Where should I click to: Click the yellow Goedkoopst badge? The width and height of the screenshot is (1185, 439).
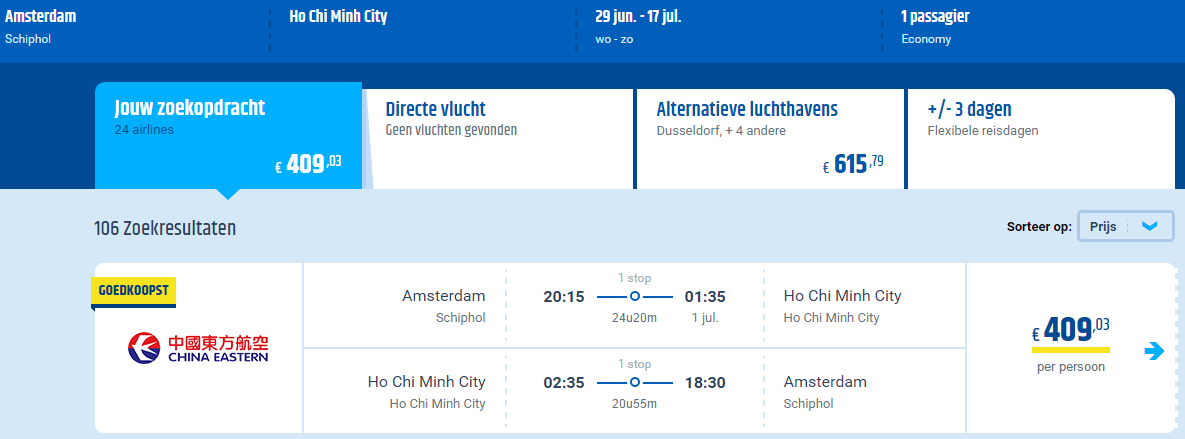coord(133,292)
